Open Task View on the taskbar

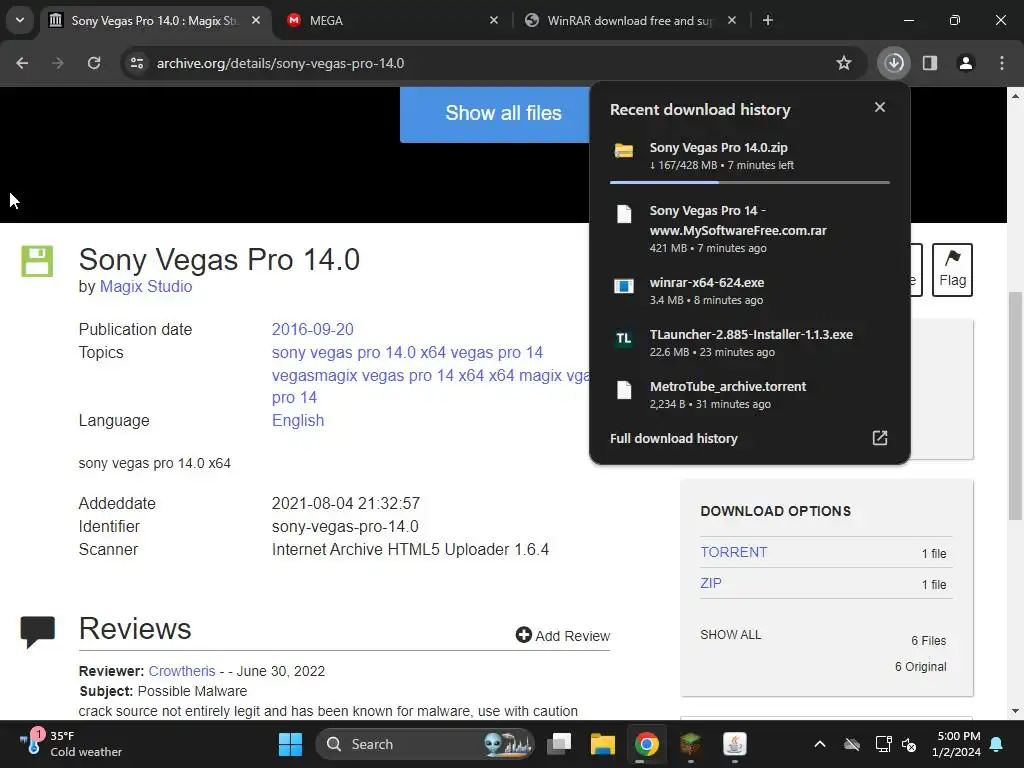point(559,744)
